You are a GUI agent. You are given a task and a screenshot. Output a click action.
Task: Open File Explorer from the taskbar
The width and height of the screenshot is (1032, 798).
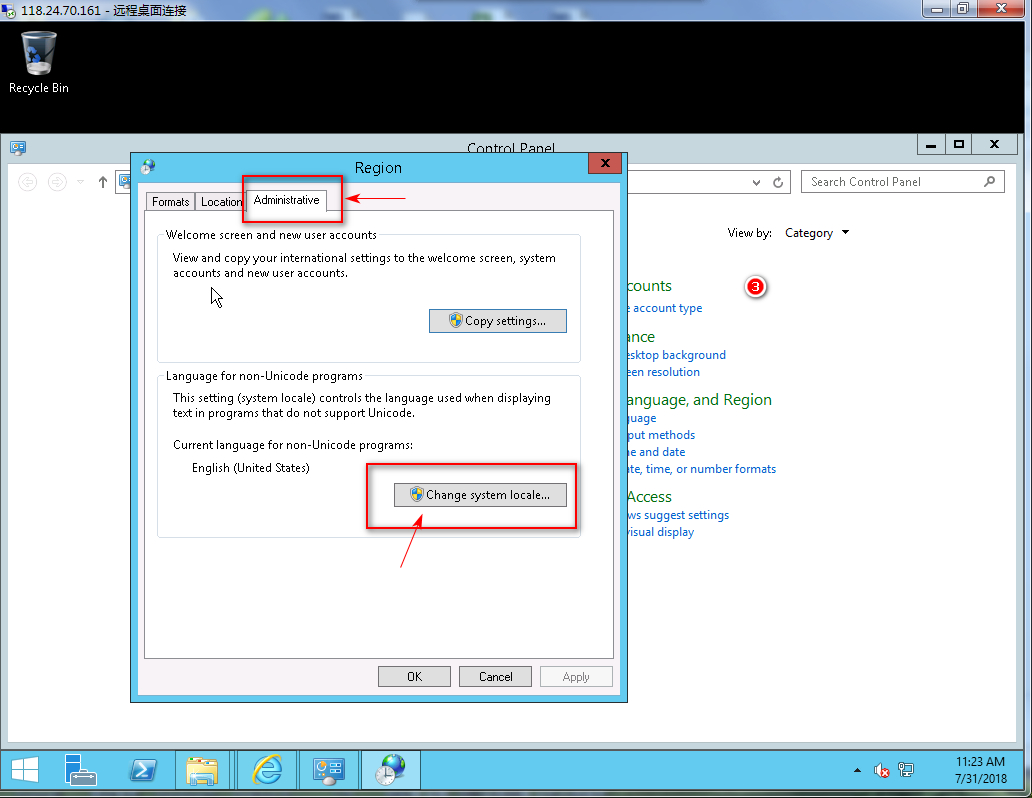[203, 769]
